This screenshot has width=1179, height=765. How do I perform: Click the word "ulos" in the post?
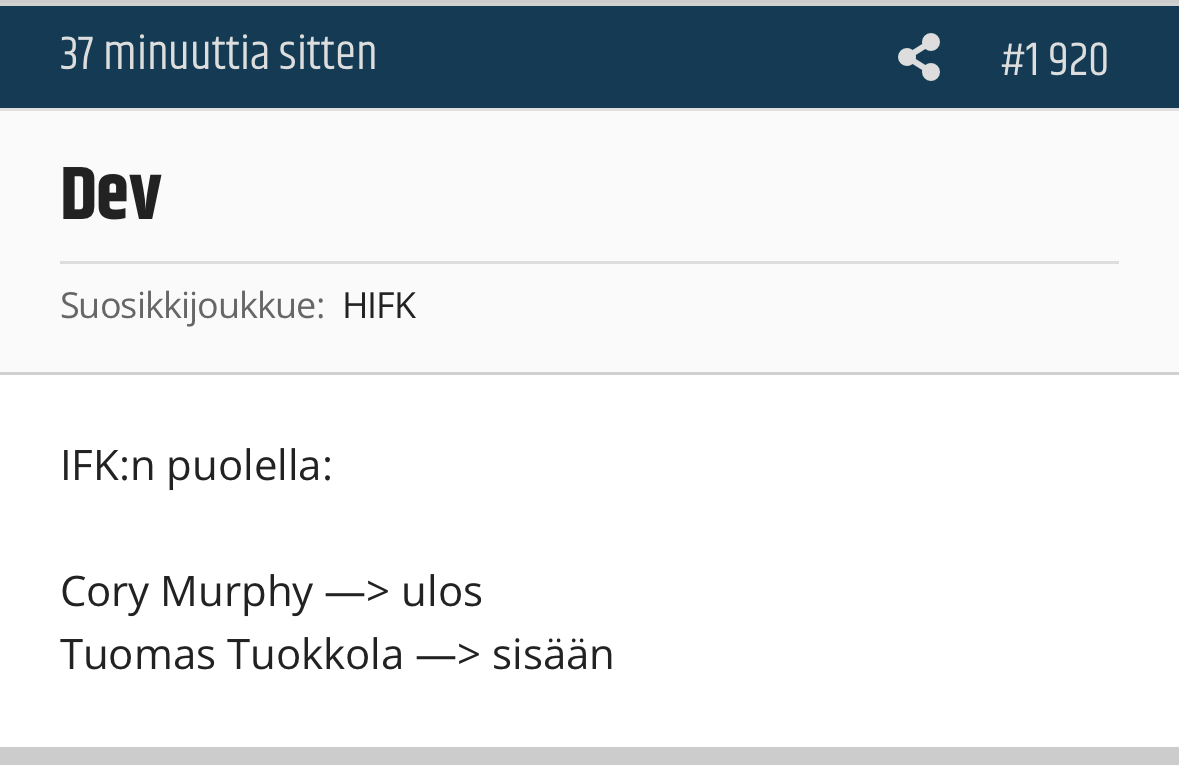tap(442, 591)
